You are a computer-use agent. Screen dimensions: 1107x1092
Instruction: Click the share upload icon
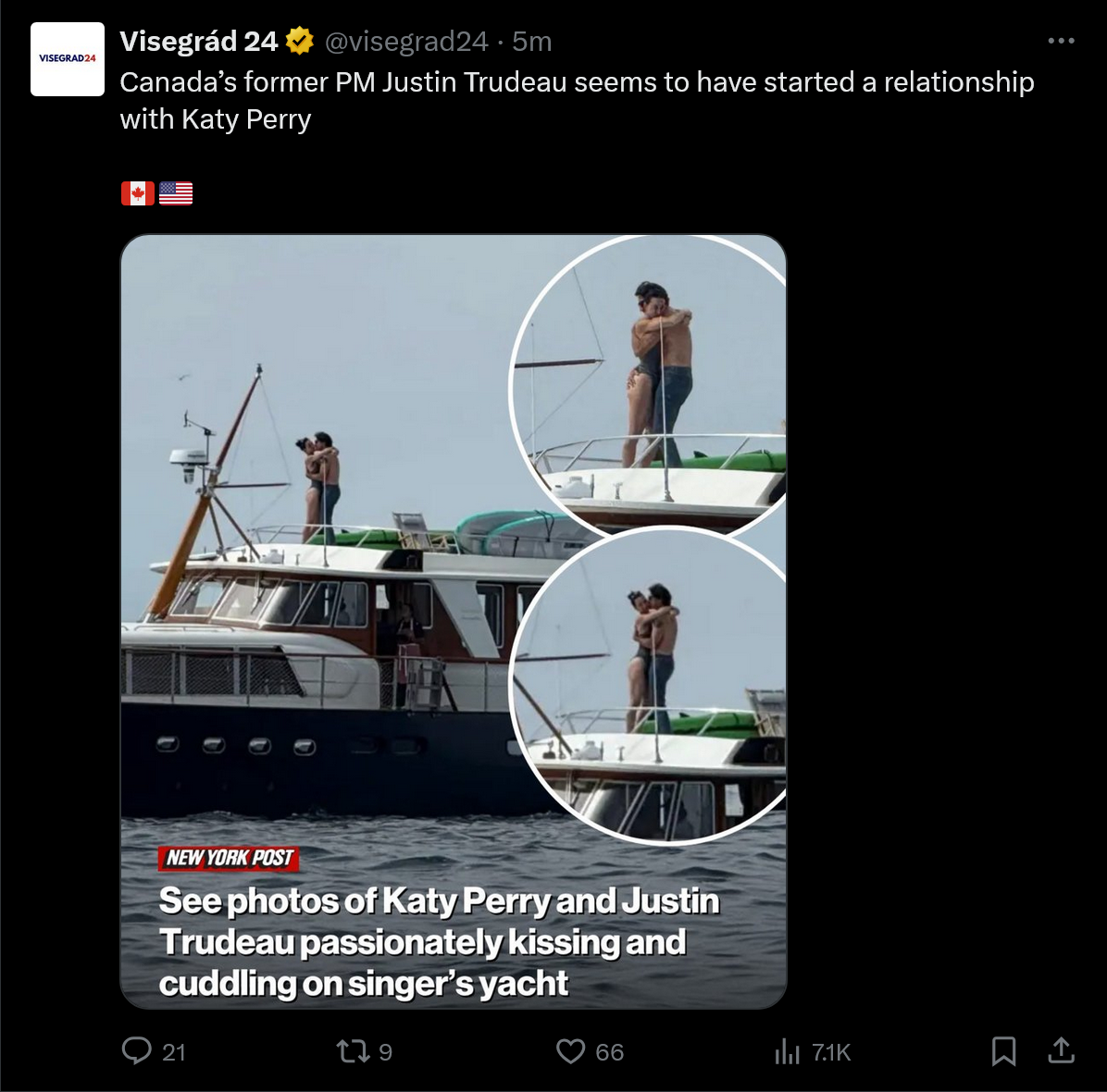pyautogui.click(x=1061, y=1050)
